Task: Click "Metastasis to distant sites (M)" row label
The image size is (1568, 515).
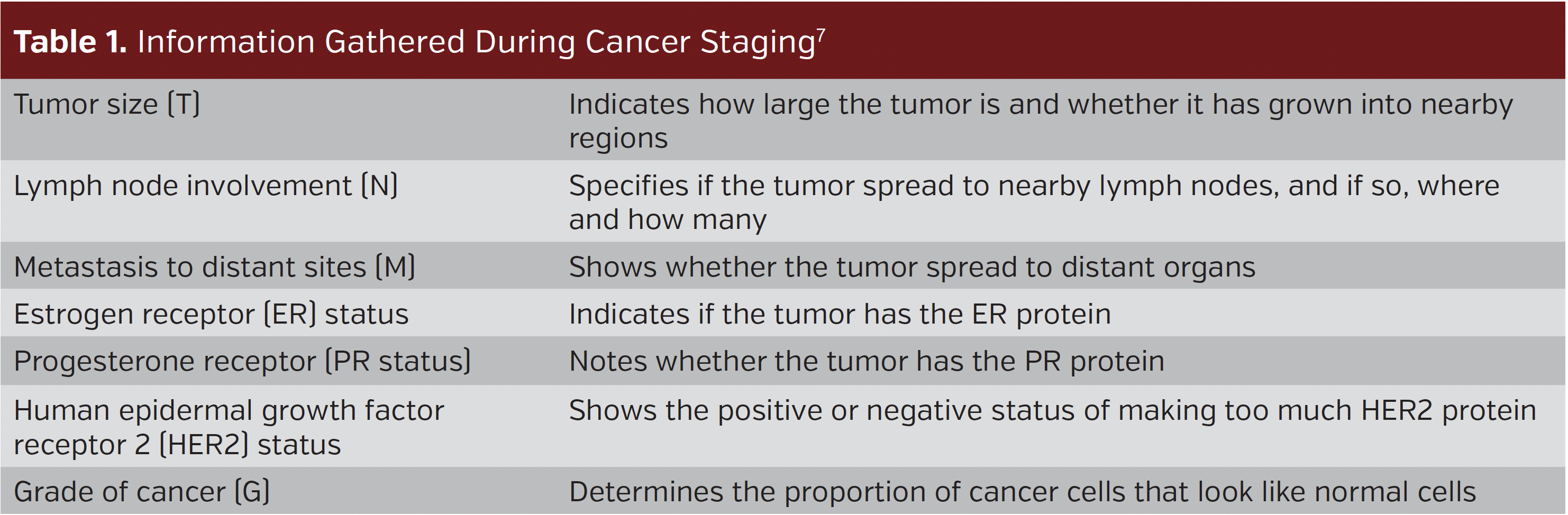Action: click(214, 267)
